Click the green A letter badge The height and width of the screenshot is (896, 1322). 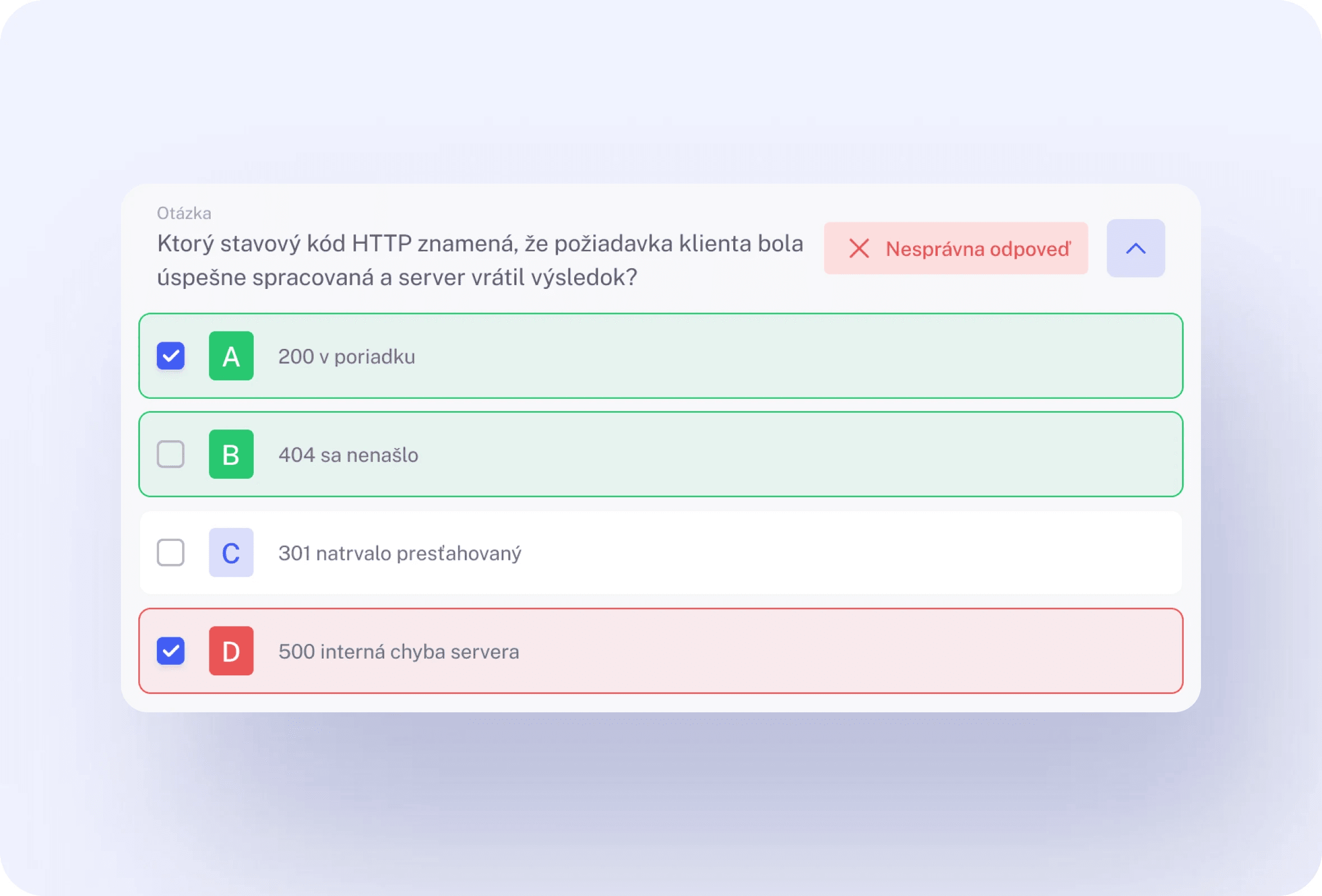231,356
